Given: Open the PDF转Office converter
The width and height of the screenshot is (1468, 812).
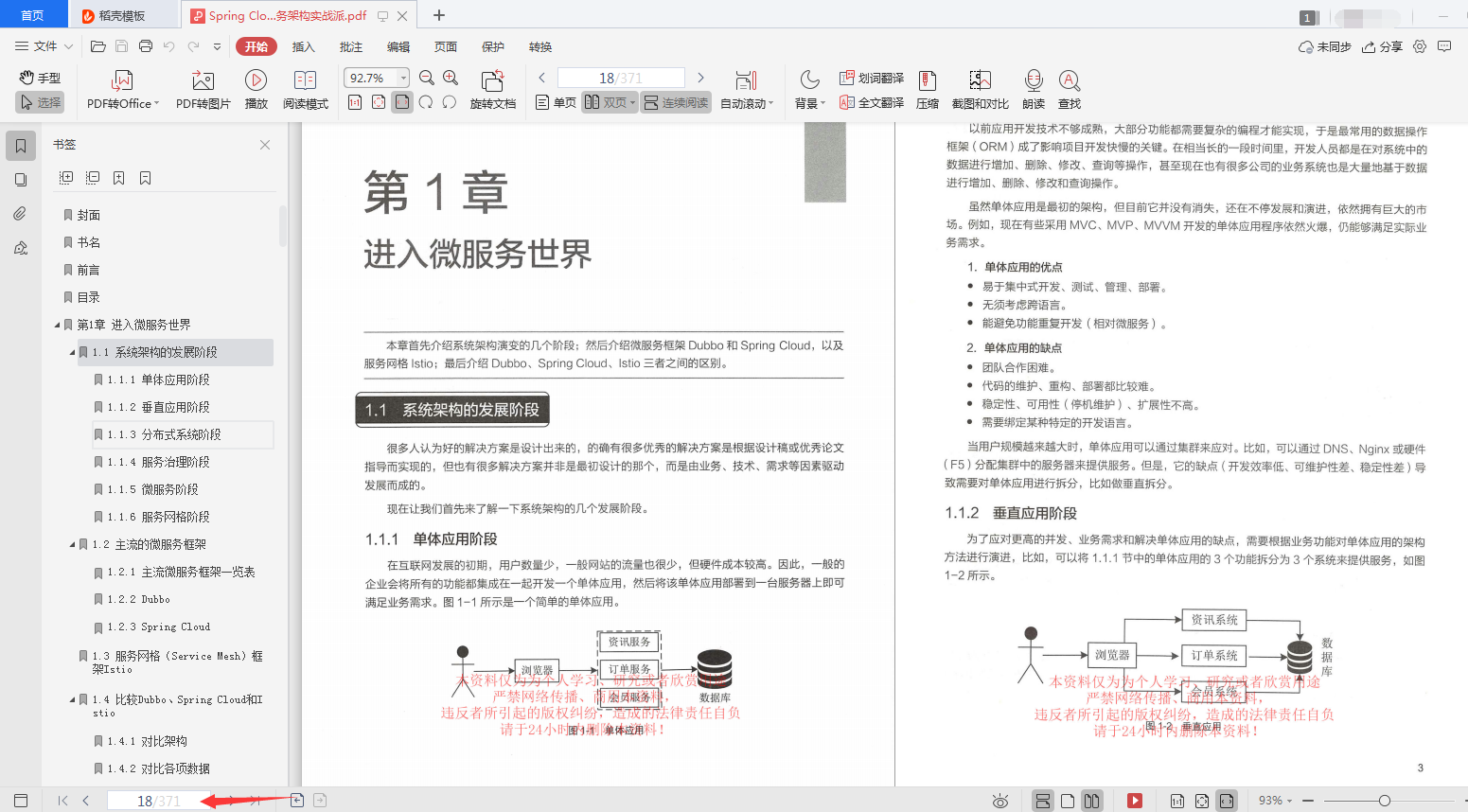Looking at the screenshot, I should coord(123,90).
